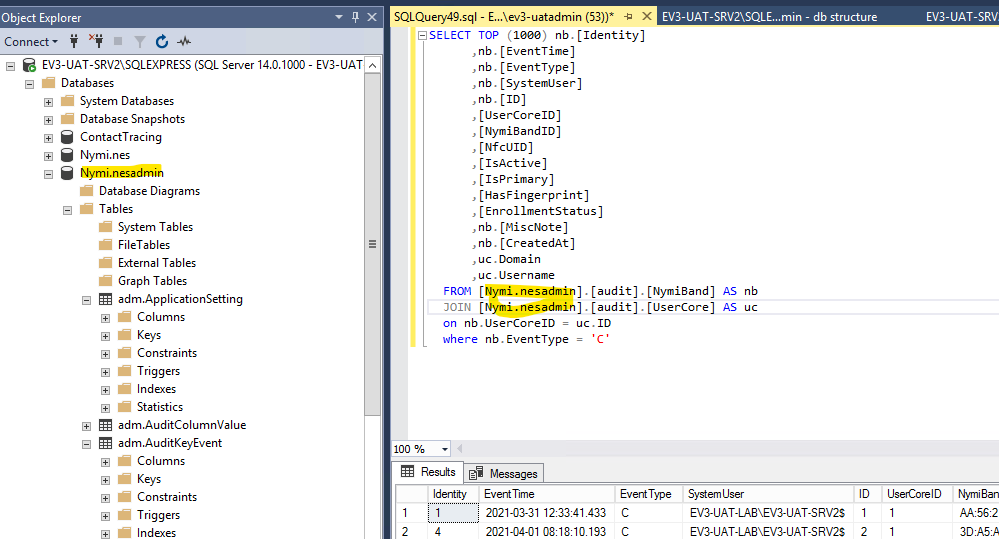Click the Connect Object Explorer plug icon
Image resolution: width=999 pixels, height=539 pixels.
pyautogui.click(x=74, y=41)
